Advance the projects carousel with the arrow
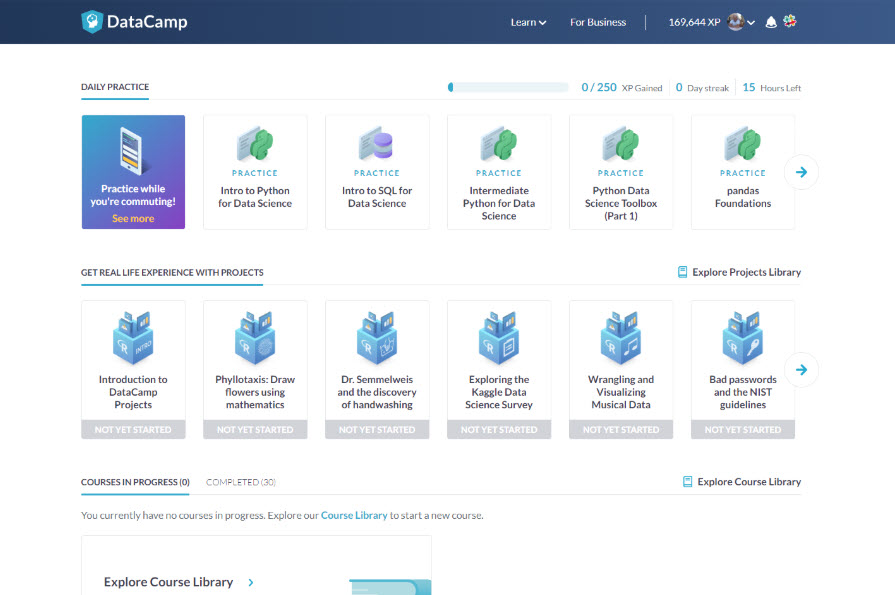This screenshot has width=895, height=595. (801, 370)
